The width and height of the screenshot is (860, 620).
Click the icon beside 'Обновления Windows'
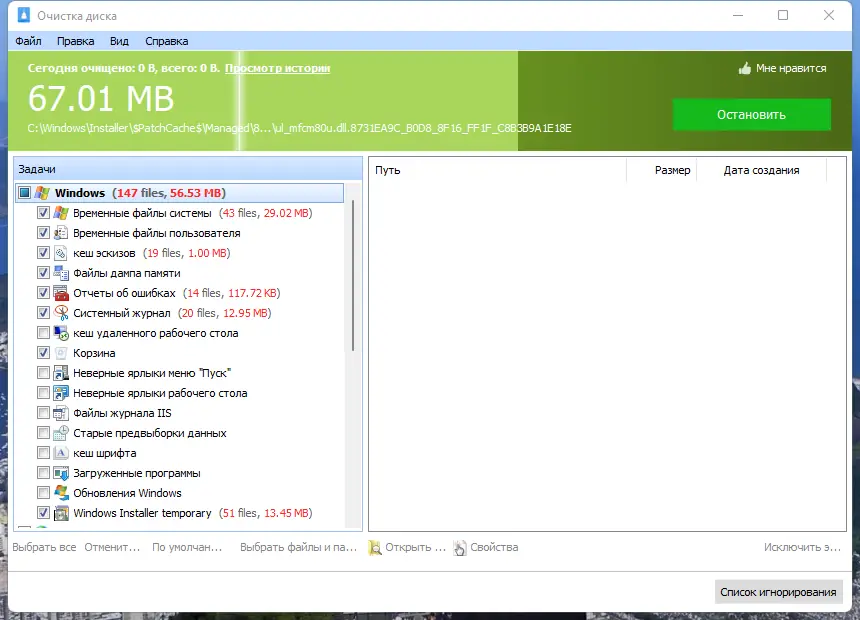pos(62,492)
